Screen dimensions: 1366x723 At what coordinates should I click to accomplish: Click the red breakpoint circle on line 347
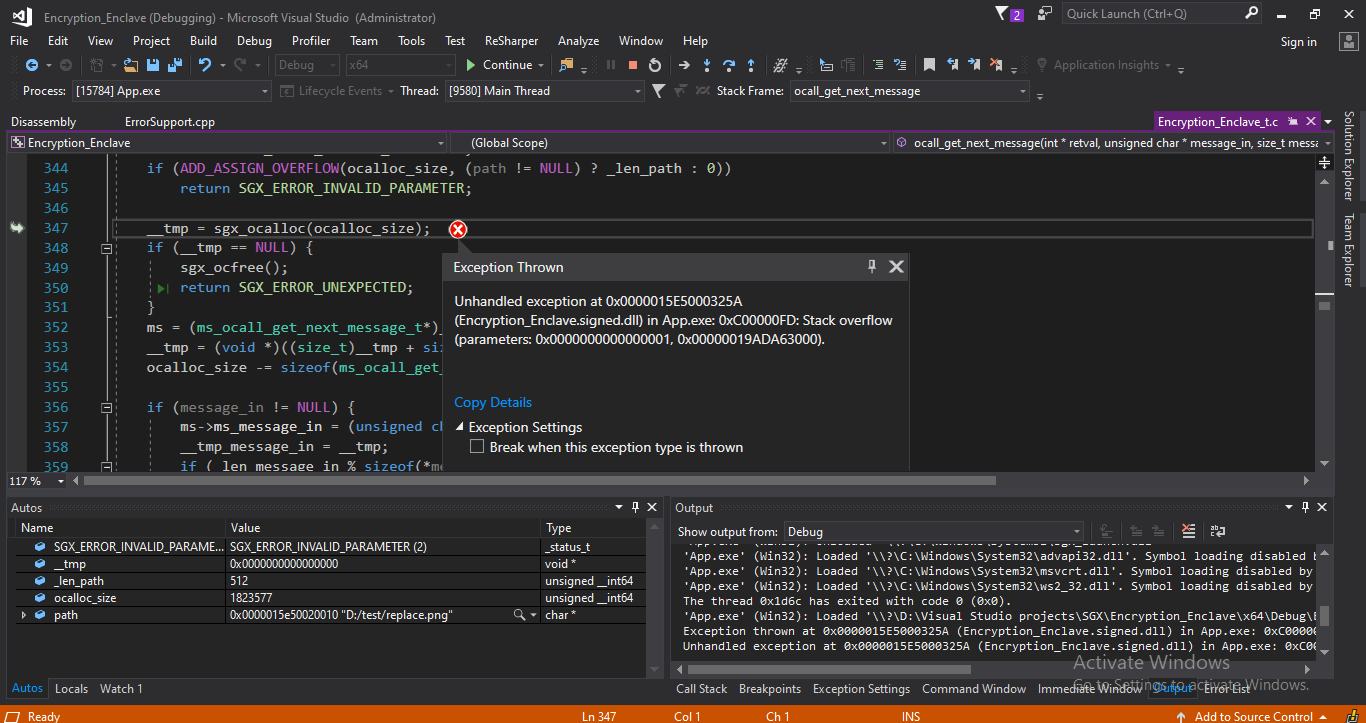[x=458, y=228]
